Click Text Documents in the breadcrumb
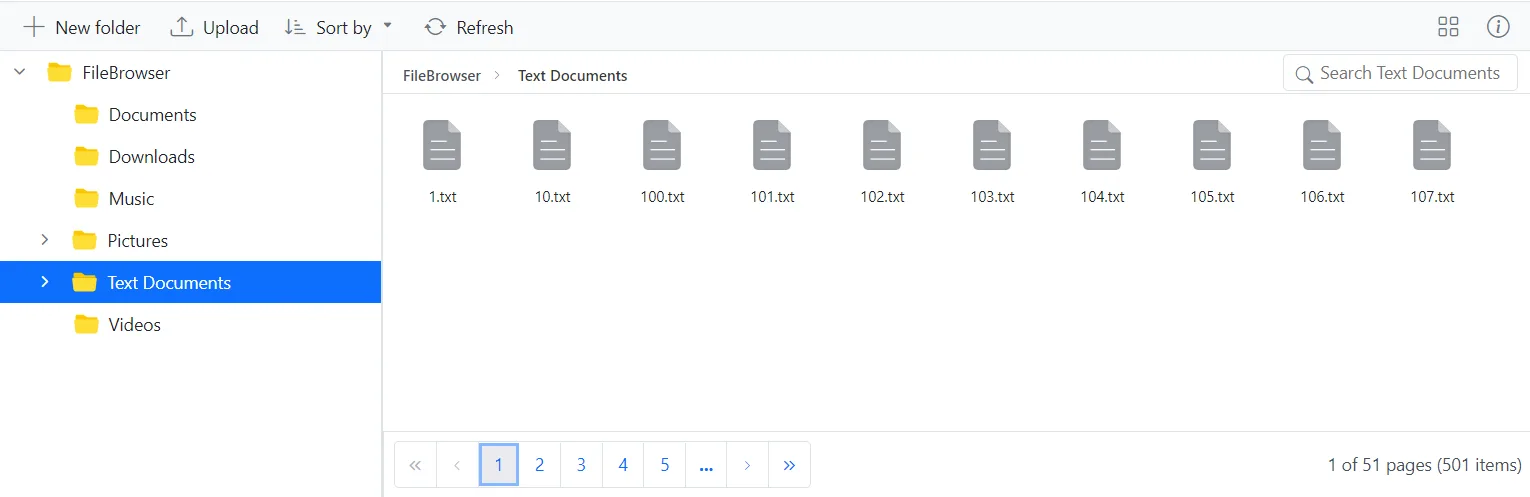 573,76
